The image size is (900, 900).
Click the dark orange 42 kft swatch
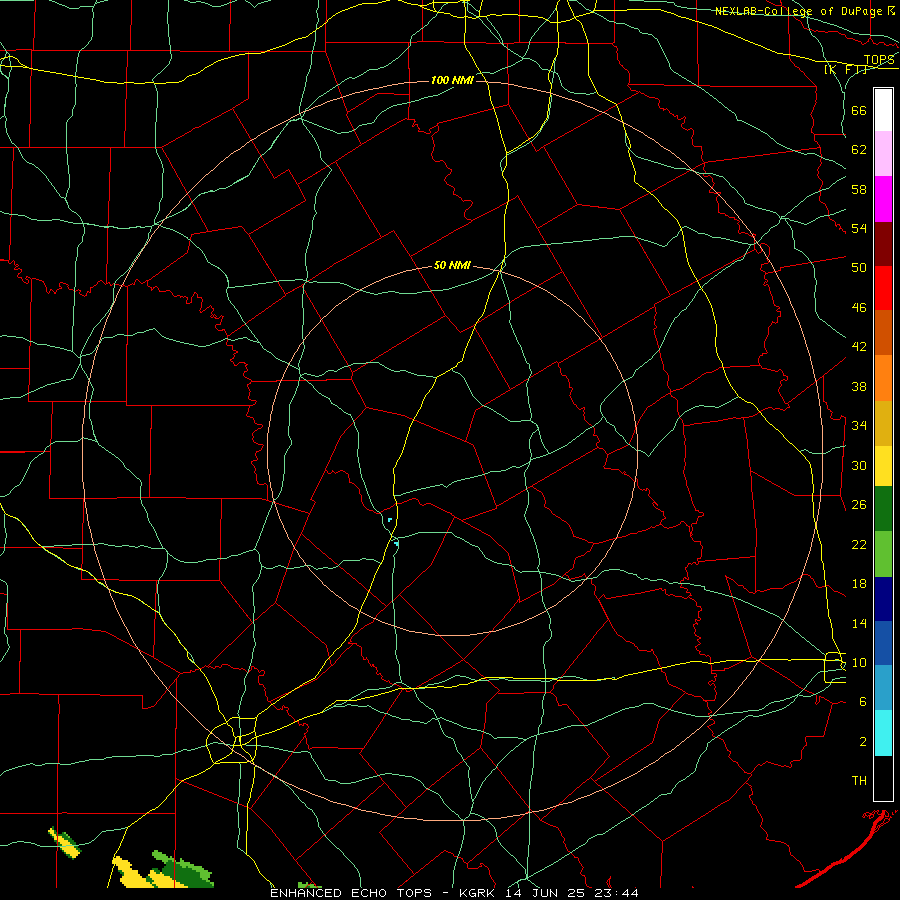point(883,332)
